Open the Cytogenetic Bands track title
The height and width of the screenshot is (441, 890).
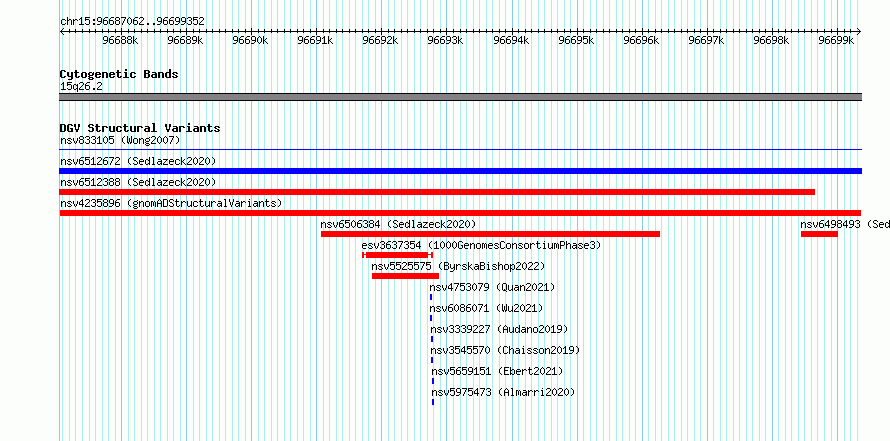click(119, 74)
